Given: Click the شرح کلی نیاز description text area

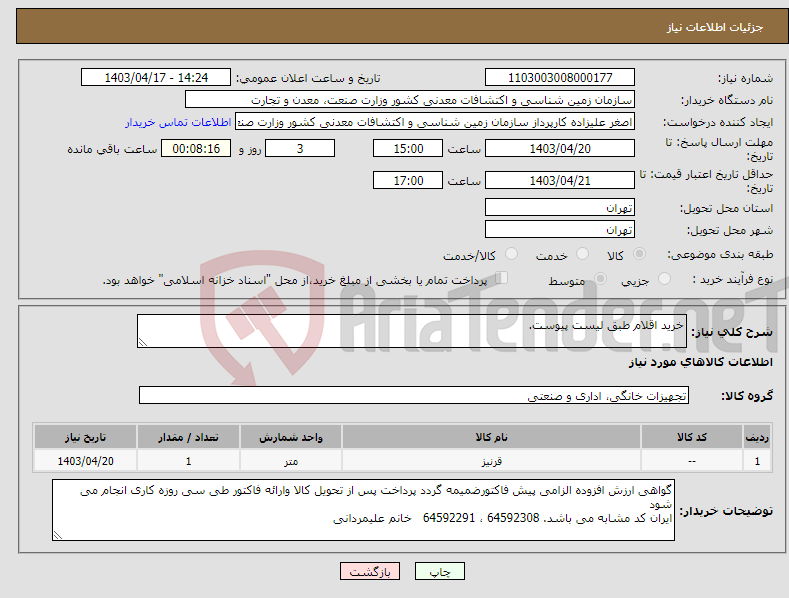Looking at the screenshot, I should [412, 331].
